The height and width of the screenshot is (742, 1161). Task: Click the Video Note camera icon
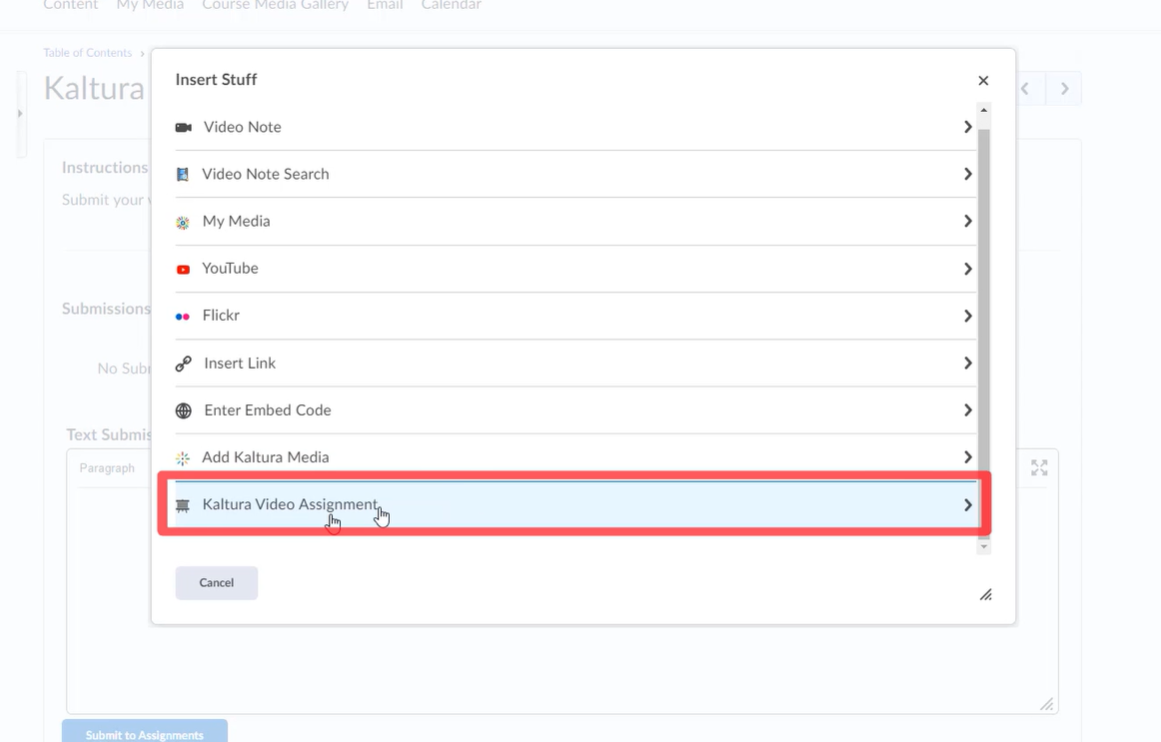tap(183, 127)
